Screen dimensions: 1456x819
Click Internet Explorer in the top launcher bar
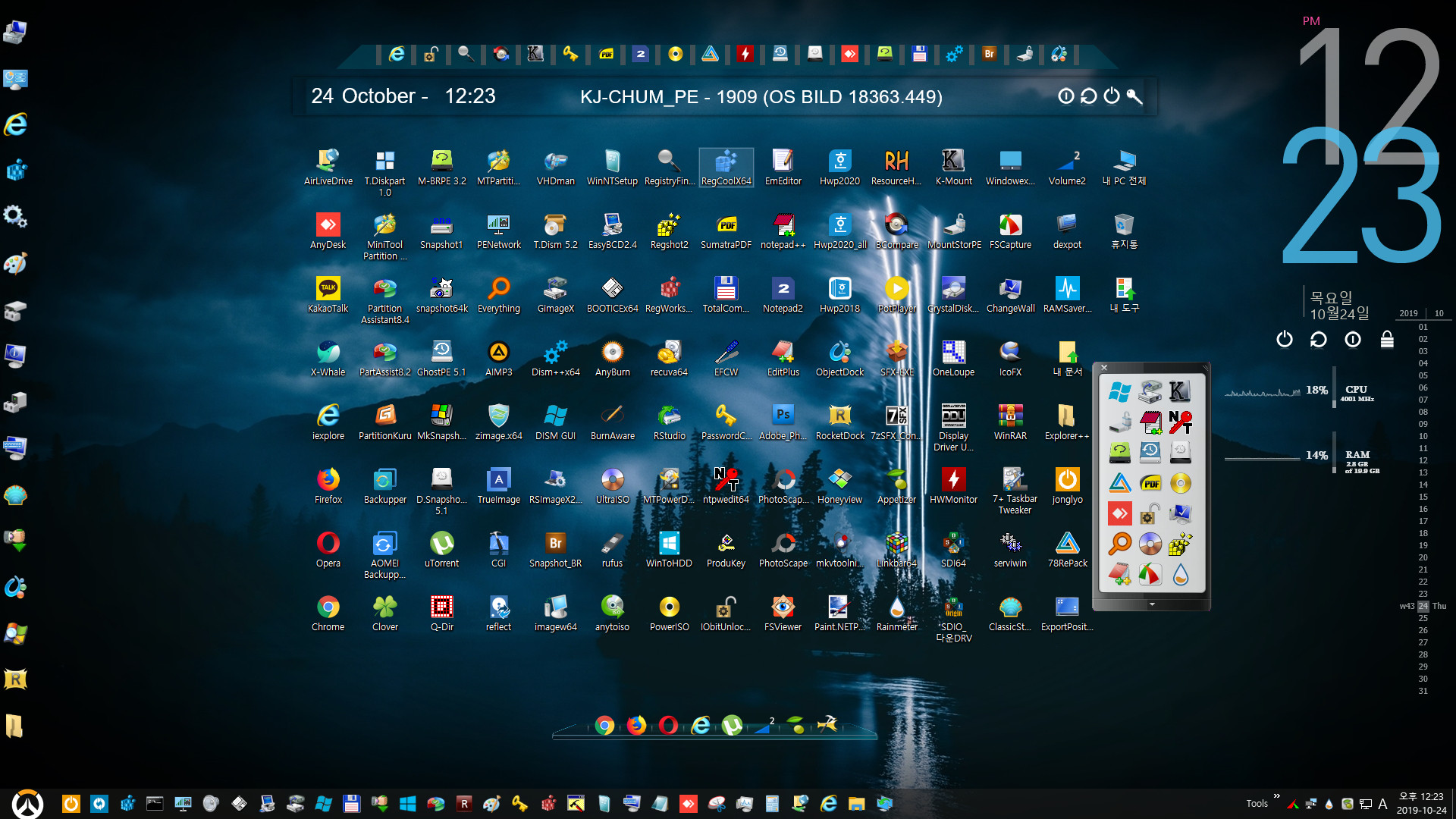tap(396, 54)
